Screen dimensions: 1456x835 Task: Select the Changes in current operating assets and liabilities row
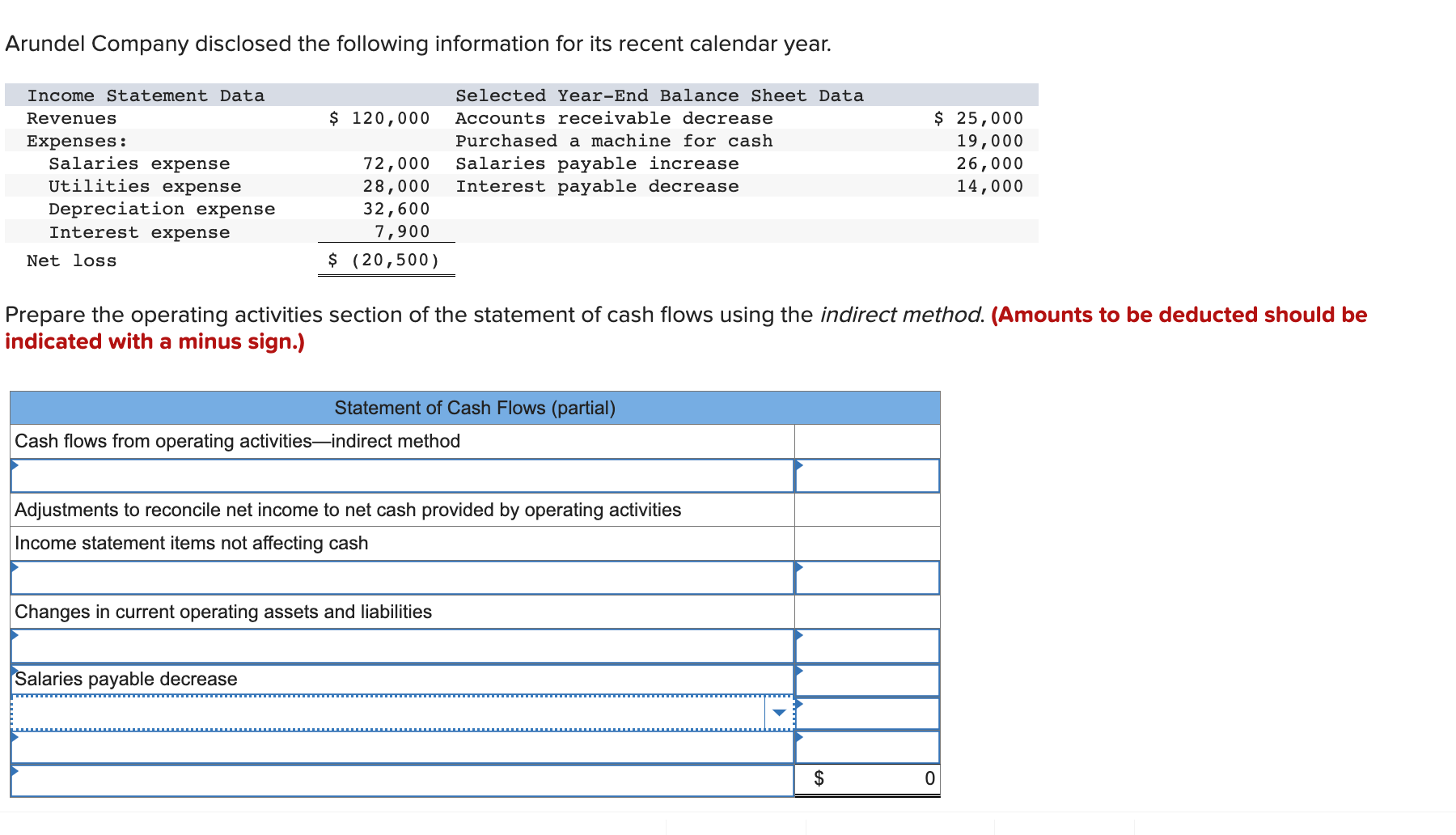(x=402, y=612)
